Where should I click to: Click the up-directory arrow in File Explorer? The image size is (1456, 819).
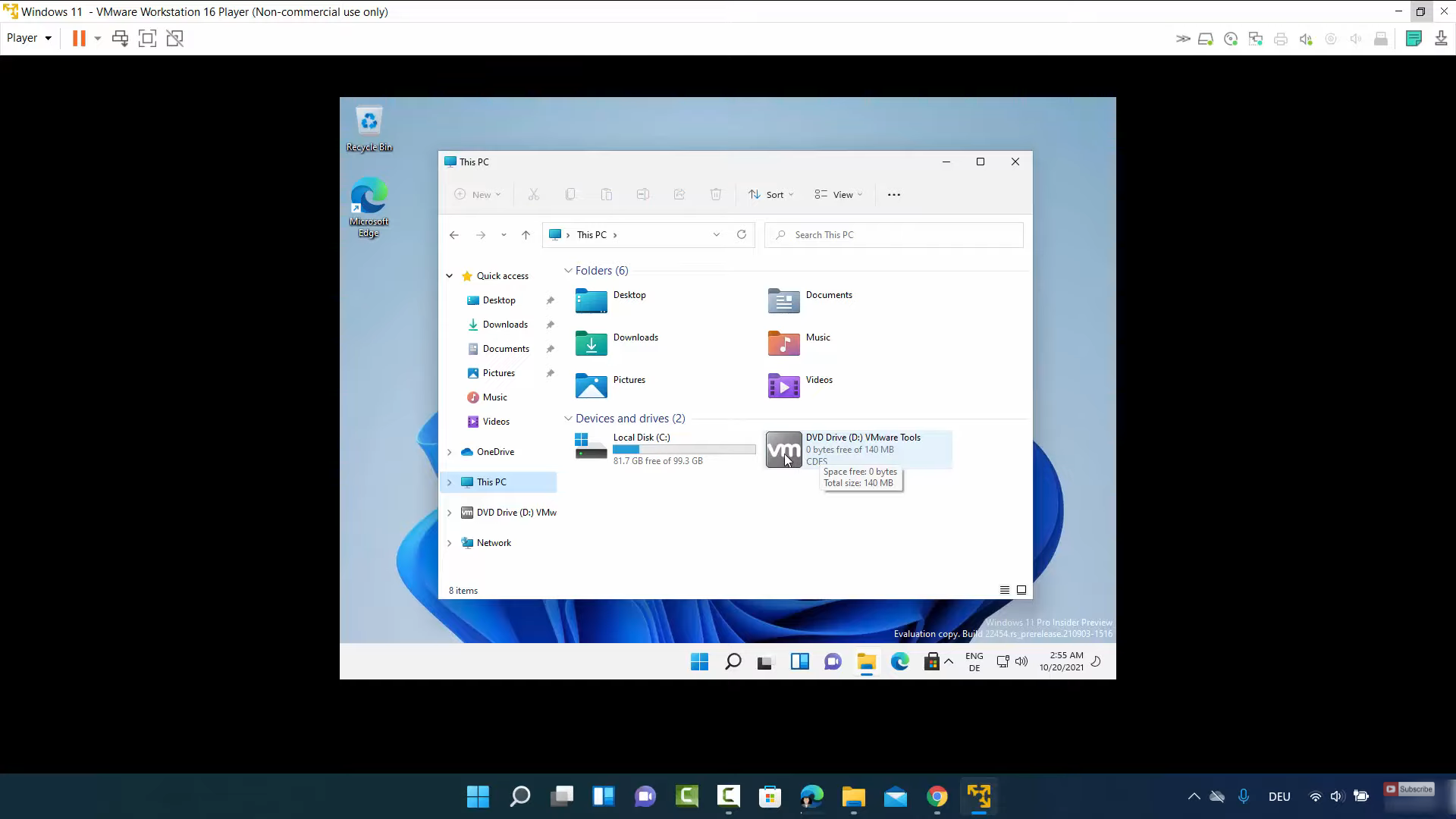[526, 235]
